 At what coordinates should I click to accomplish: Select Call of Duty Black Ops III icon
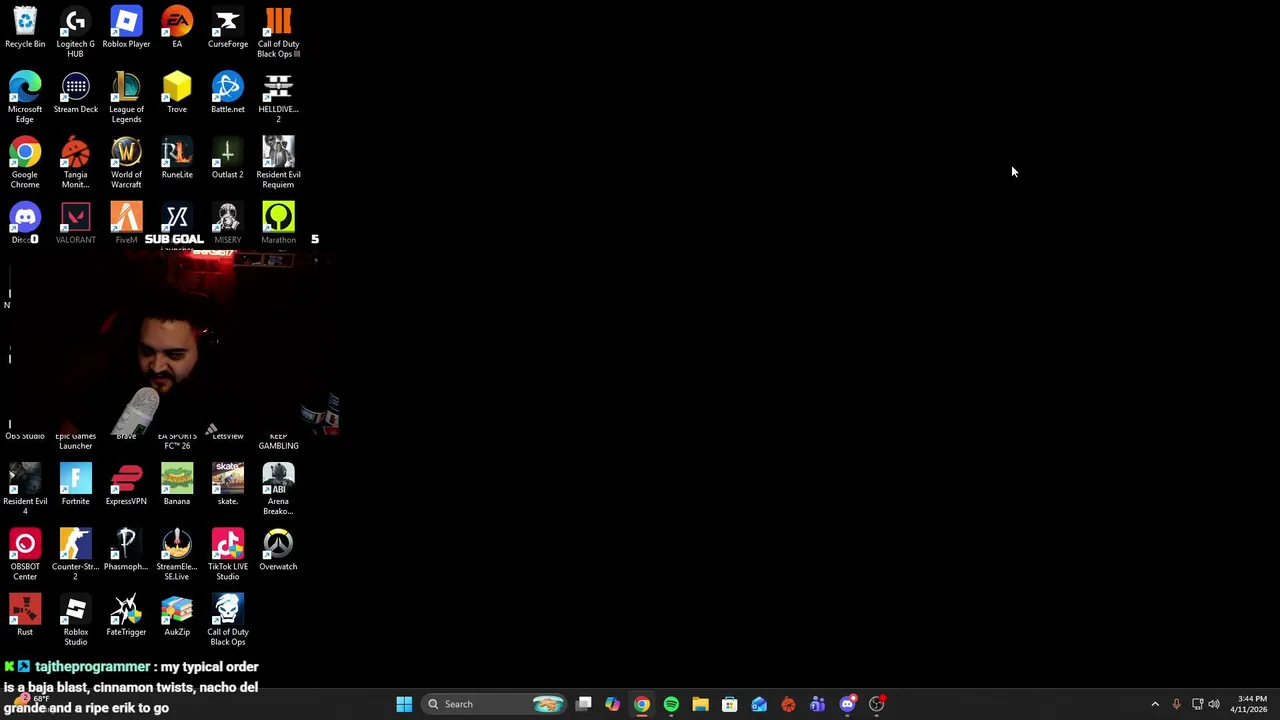278,32
